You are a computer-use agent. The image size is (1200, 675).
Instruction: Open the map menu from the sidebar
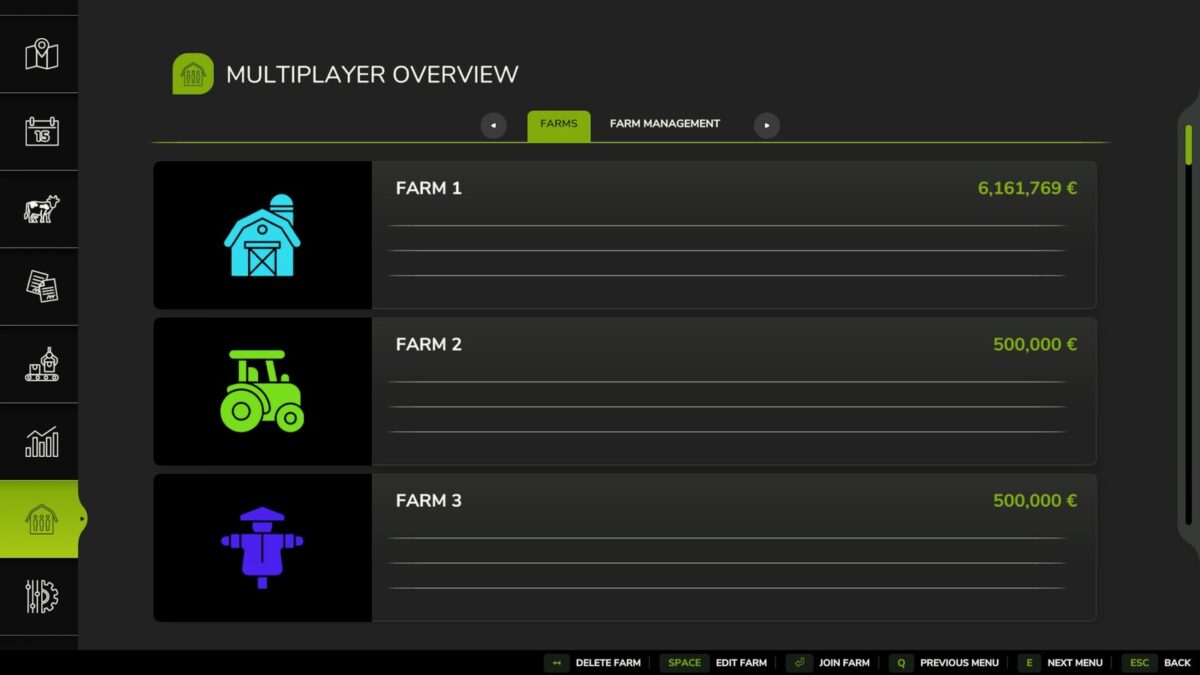[40, 54]
